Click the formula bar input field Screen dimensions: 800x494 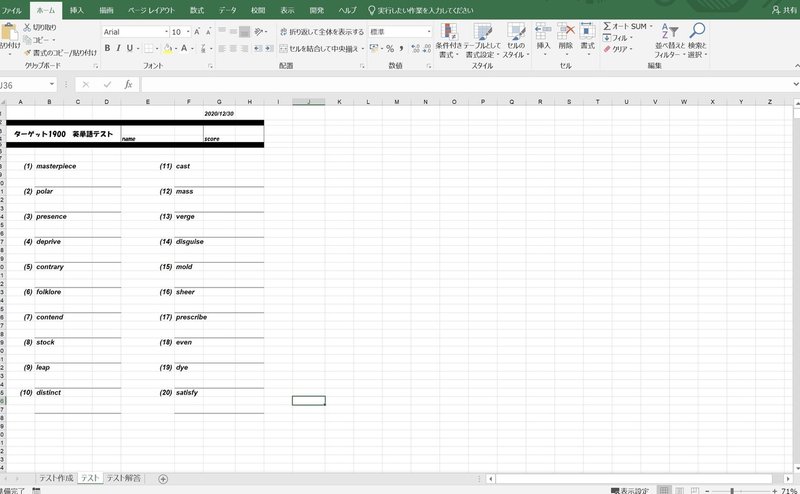pyautogui.click(x=465, y=84)
